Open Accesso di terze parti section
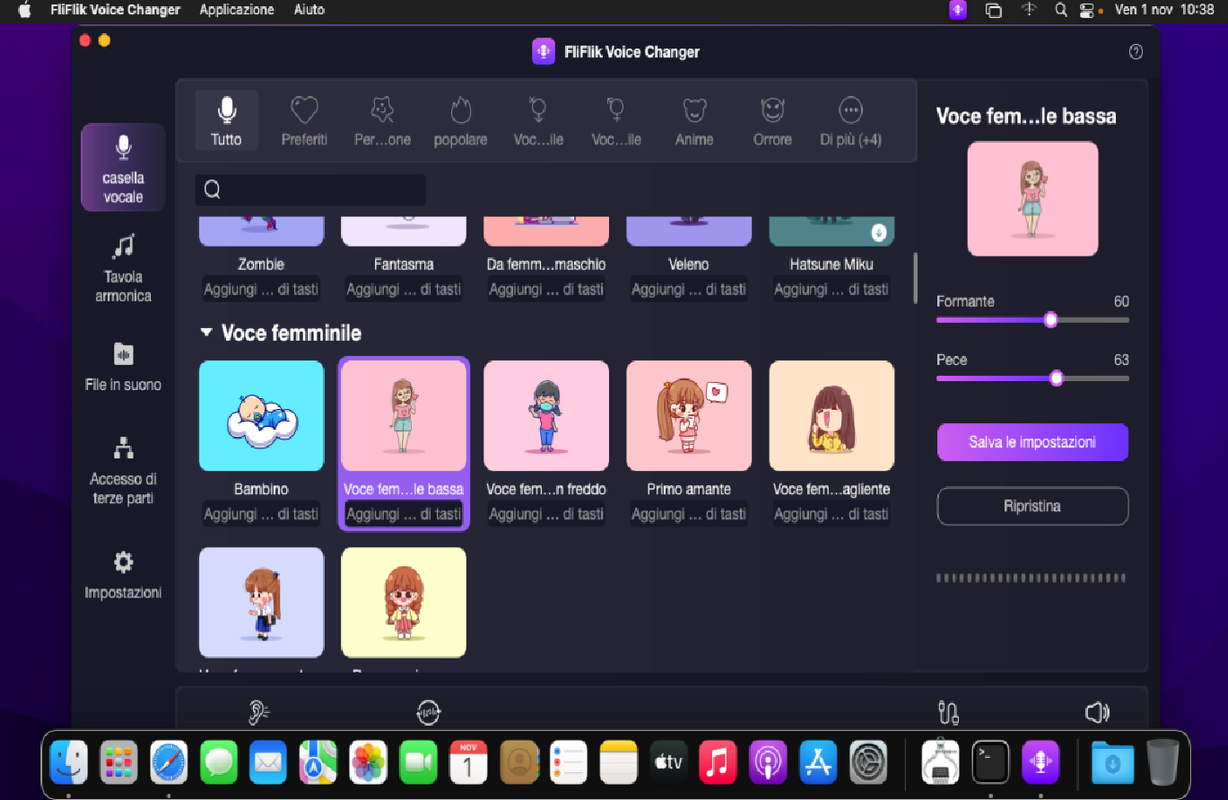The image size is (1228, 800). pyautogui.click(x=123, y=470)
